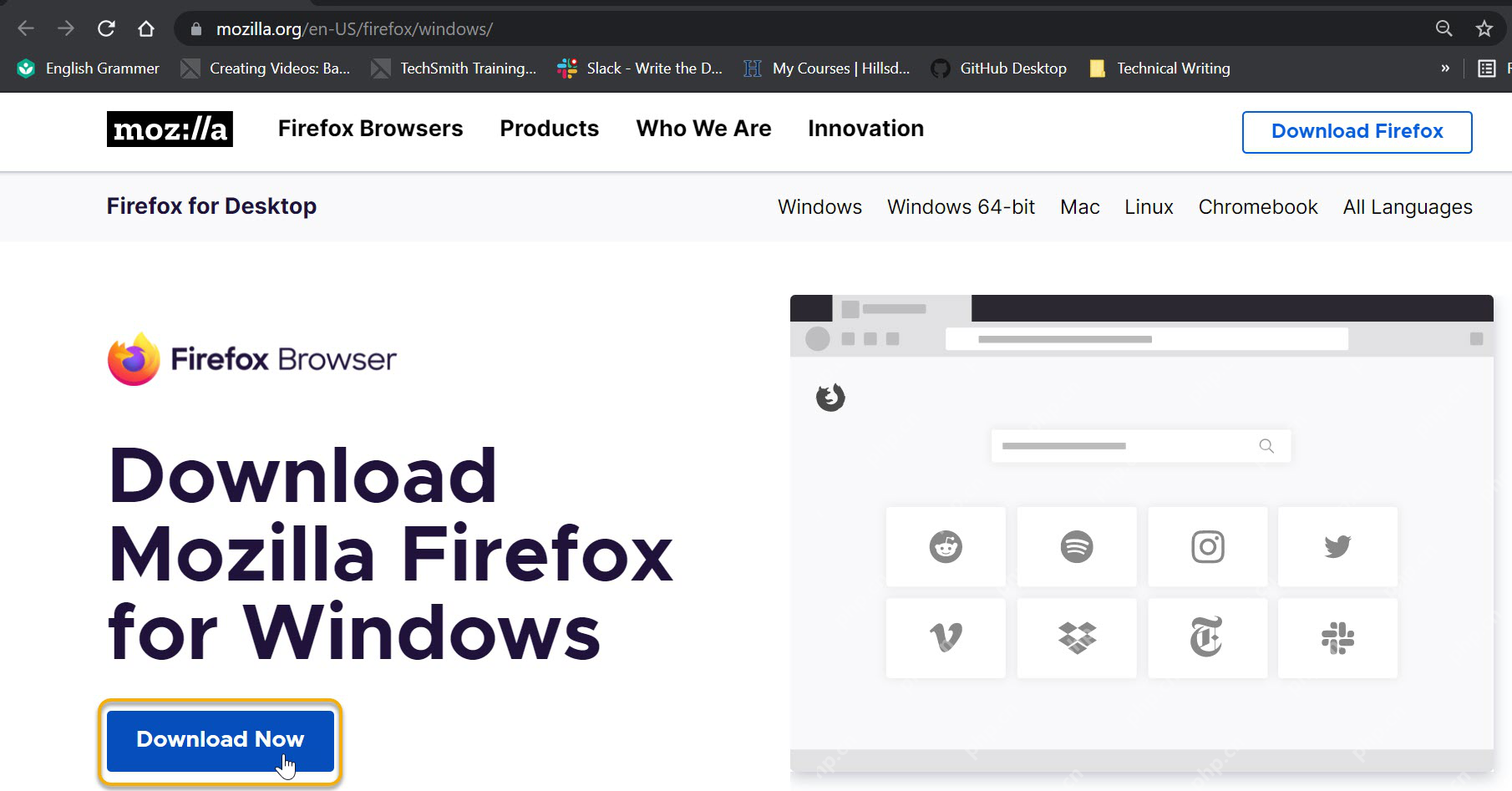Click the Download Firefox button
The width and height of the screenshot is (1512, 791).
click(1357, 132)
